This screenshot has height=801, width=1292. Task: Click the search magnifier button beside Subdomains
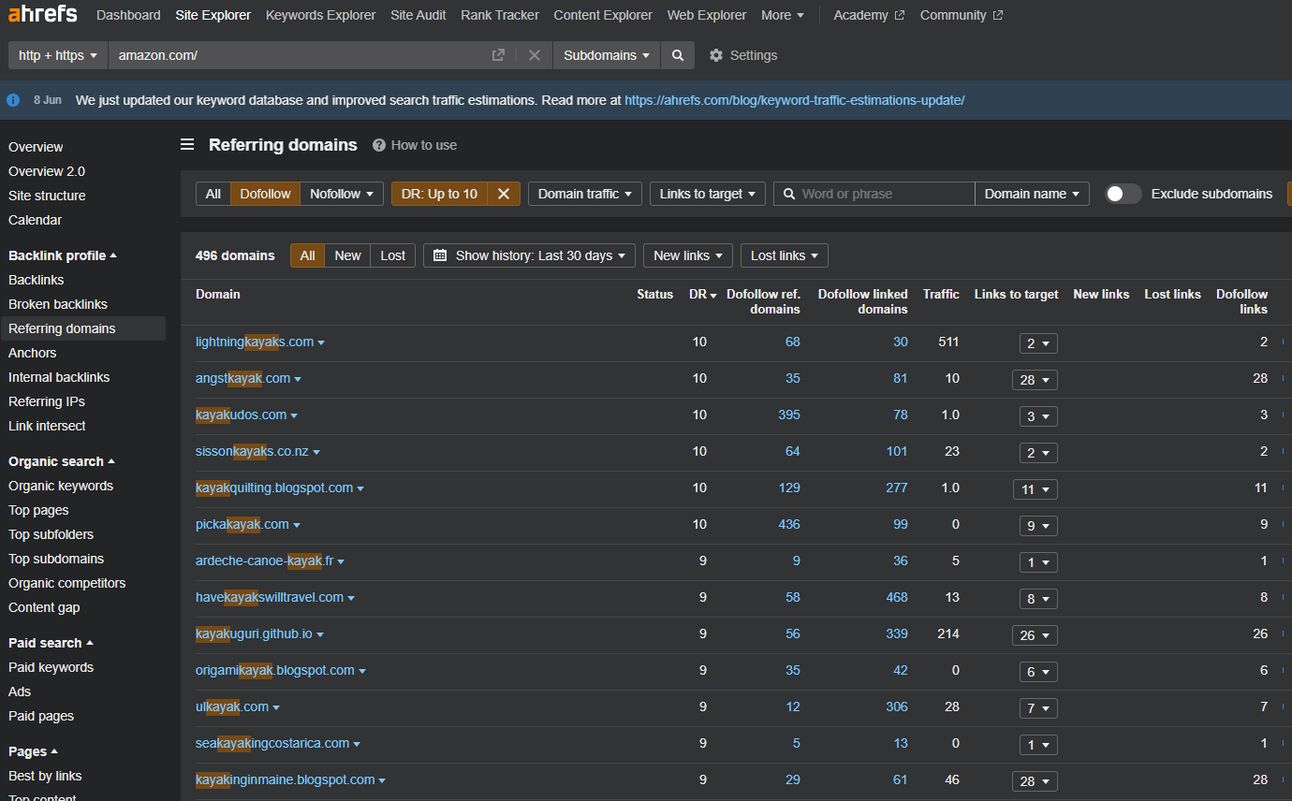(x=677, y=55)
